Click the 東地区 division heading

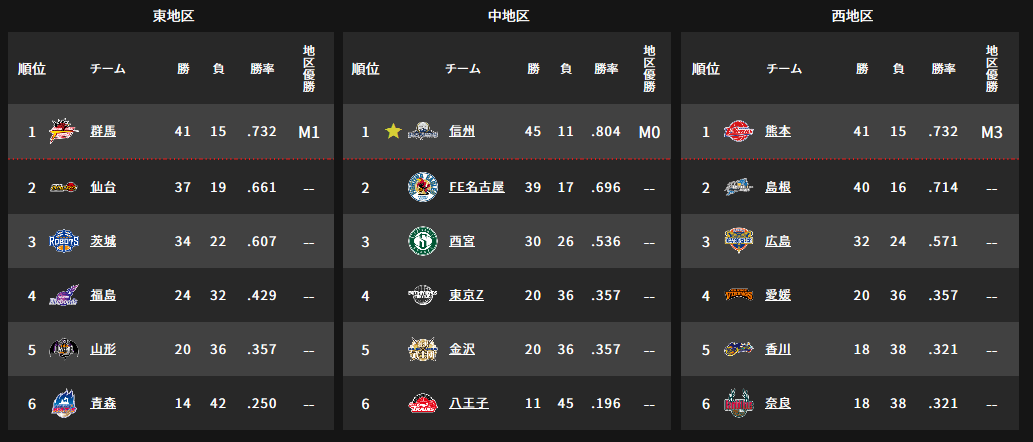point(173,16)
